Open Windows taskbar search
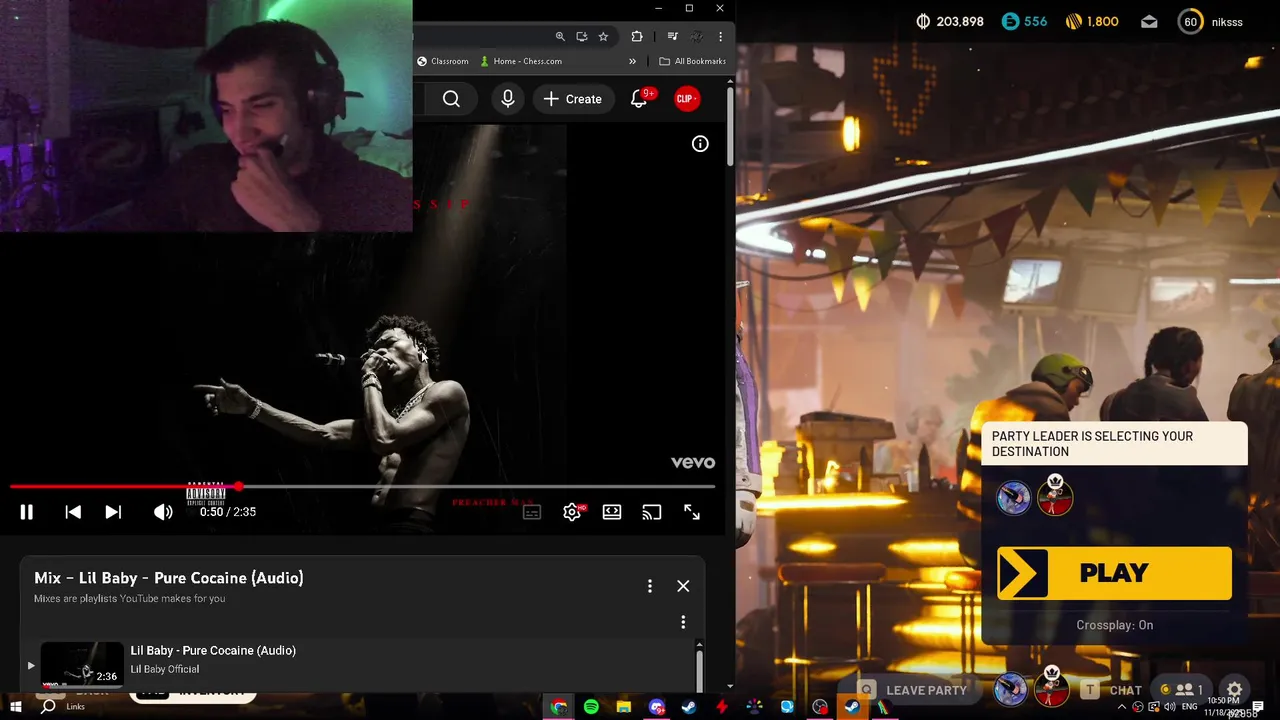 coord(48,707)
